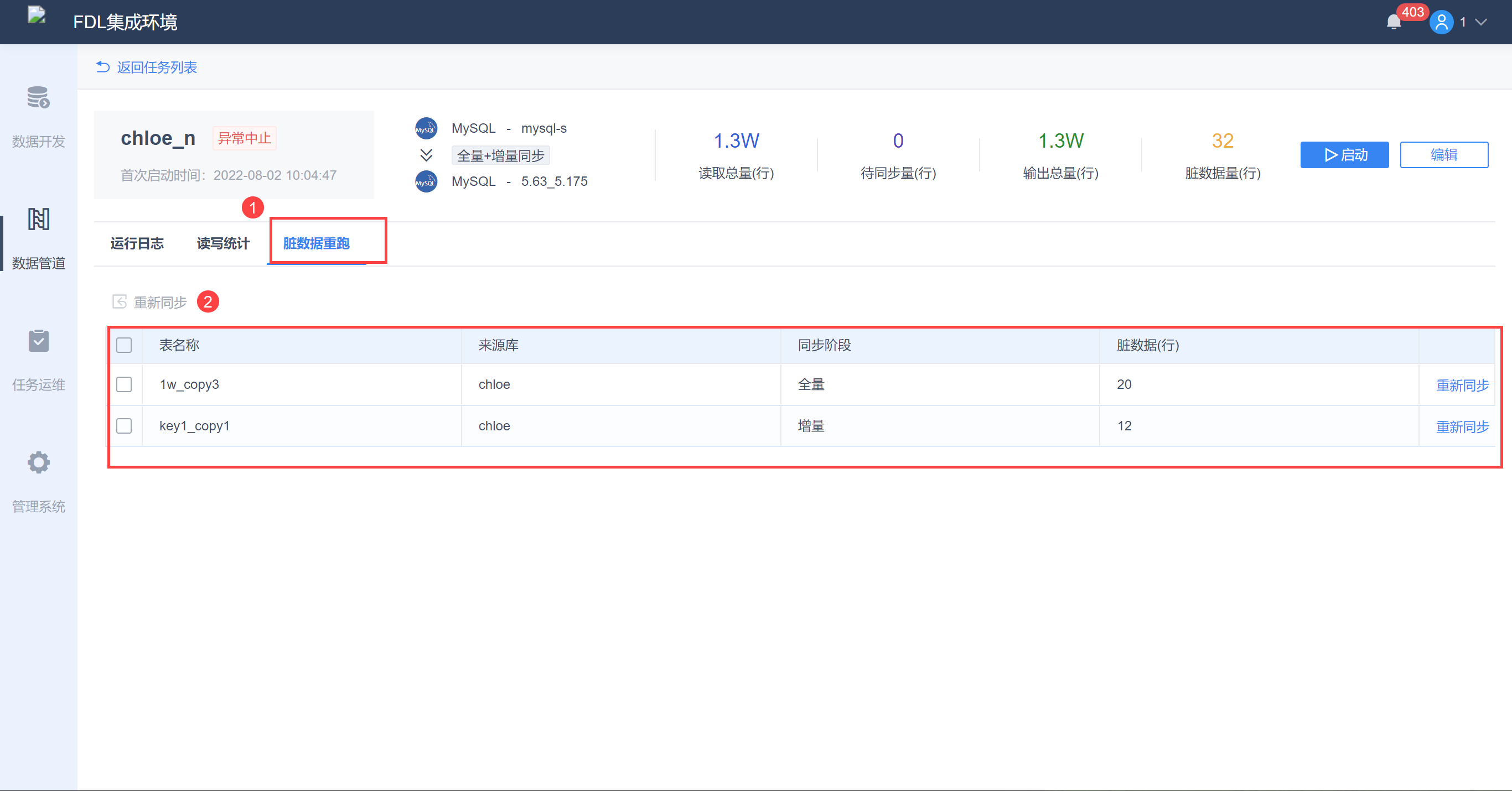
Task: Switch to the 运行日志 tab
Action: point(137,243)
